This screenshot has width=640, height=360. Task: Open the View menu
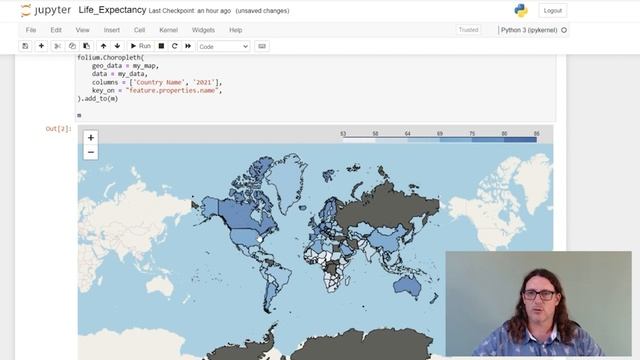point(82,30)
